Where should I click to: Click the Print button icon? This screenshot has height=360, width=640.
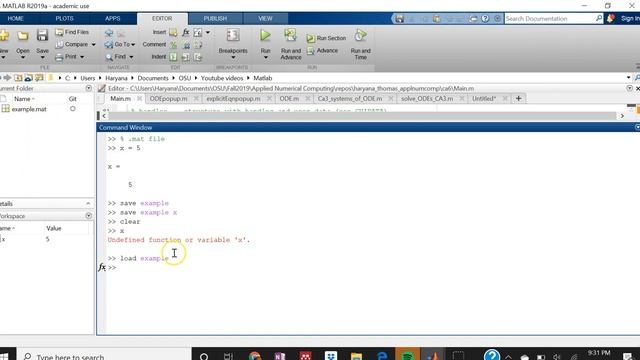pos(59,57)
